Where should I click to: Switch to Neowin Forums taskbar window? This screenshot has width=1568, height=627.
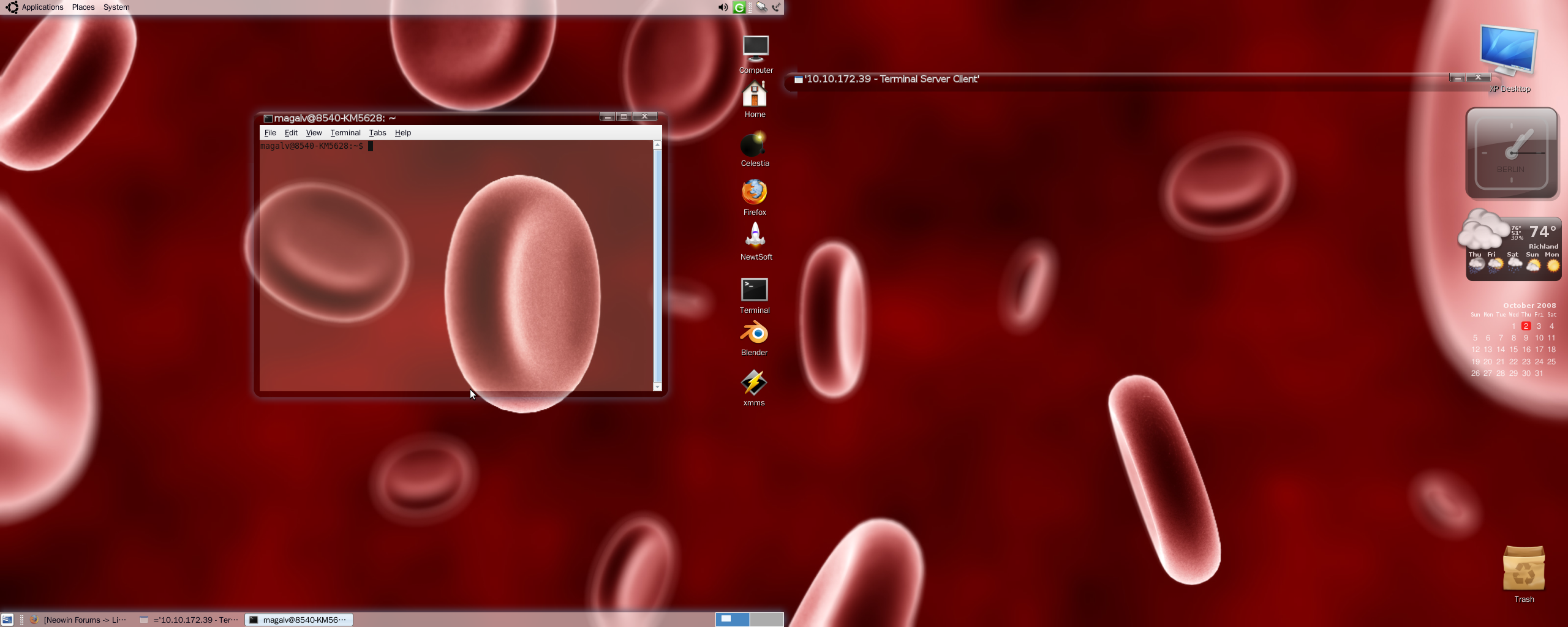(x=78, y=620)
